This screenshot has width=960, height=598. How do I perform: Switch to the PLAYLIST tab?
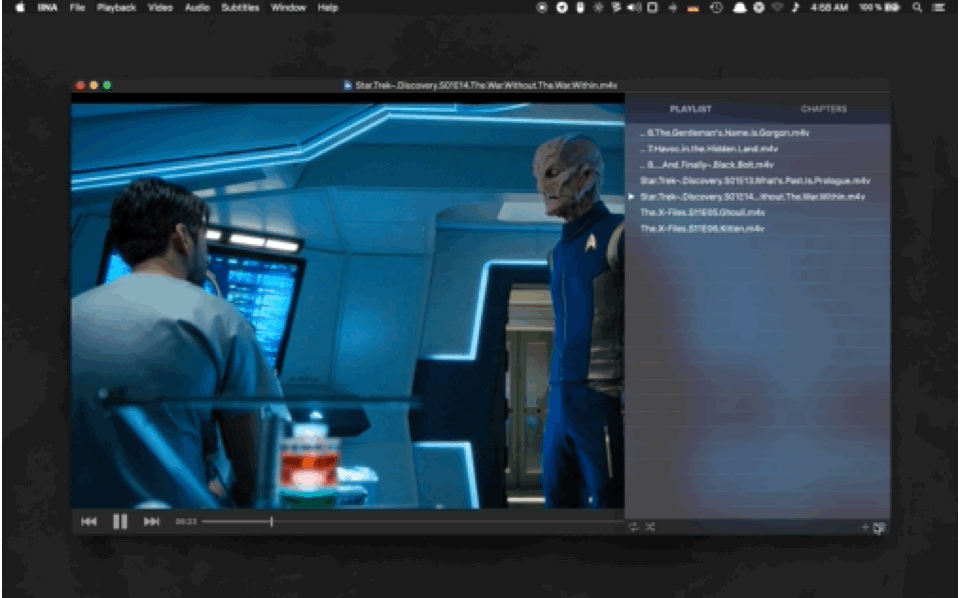click(691, 109)
